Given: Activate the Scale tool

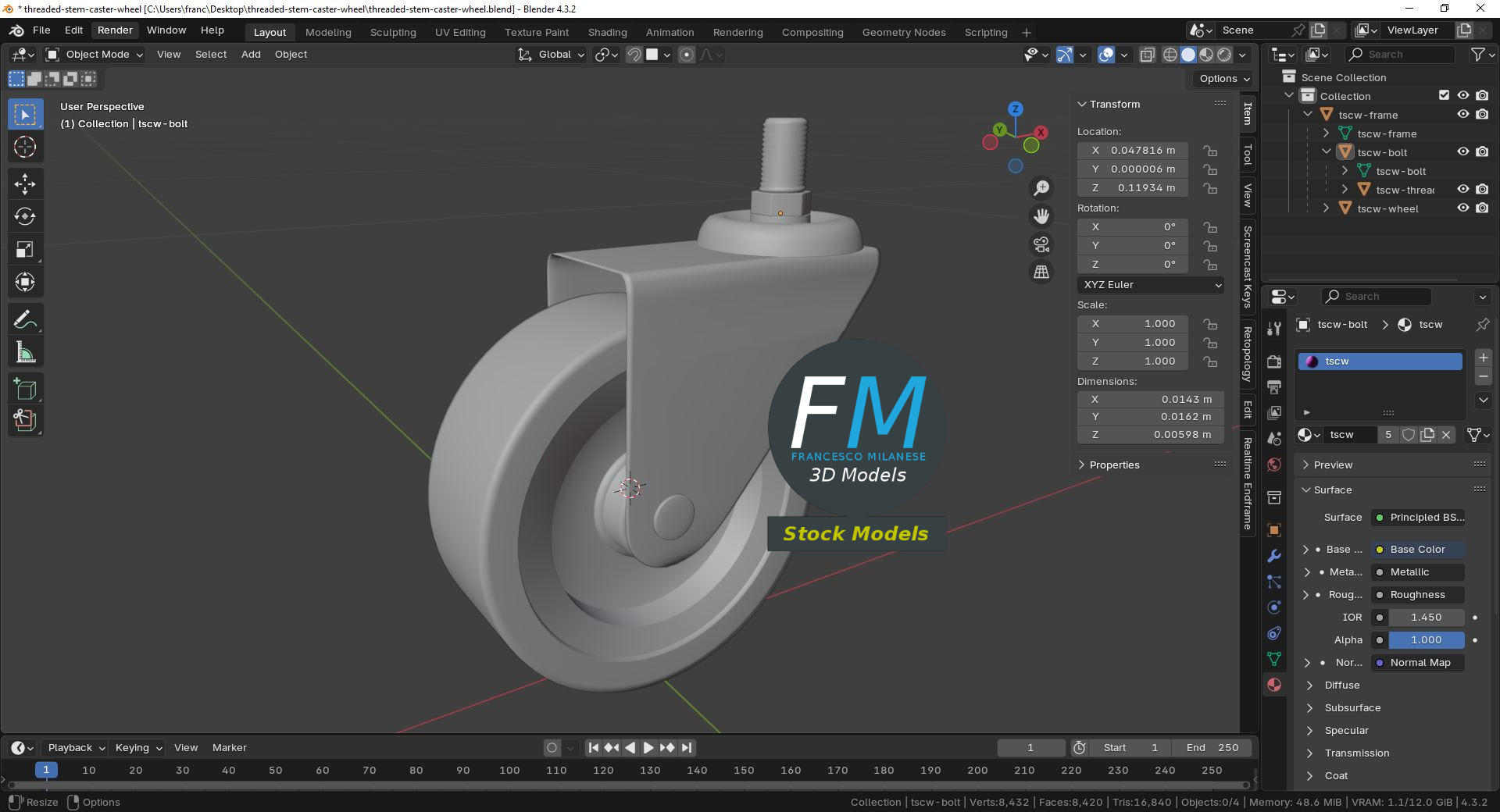Looking at the screenshot, I should click(25, 250).
